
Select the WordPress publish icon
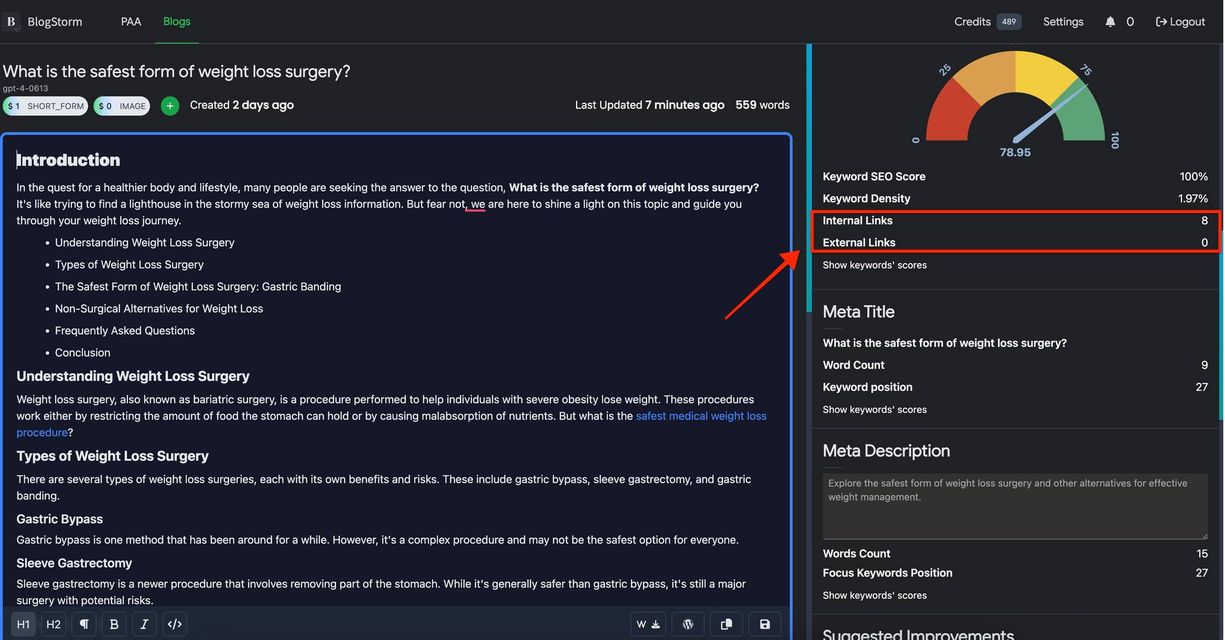click(687, 623)
